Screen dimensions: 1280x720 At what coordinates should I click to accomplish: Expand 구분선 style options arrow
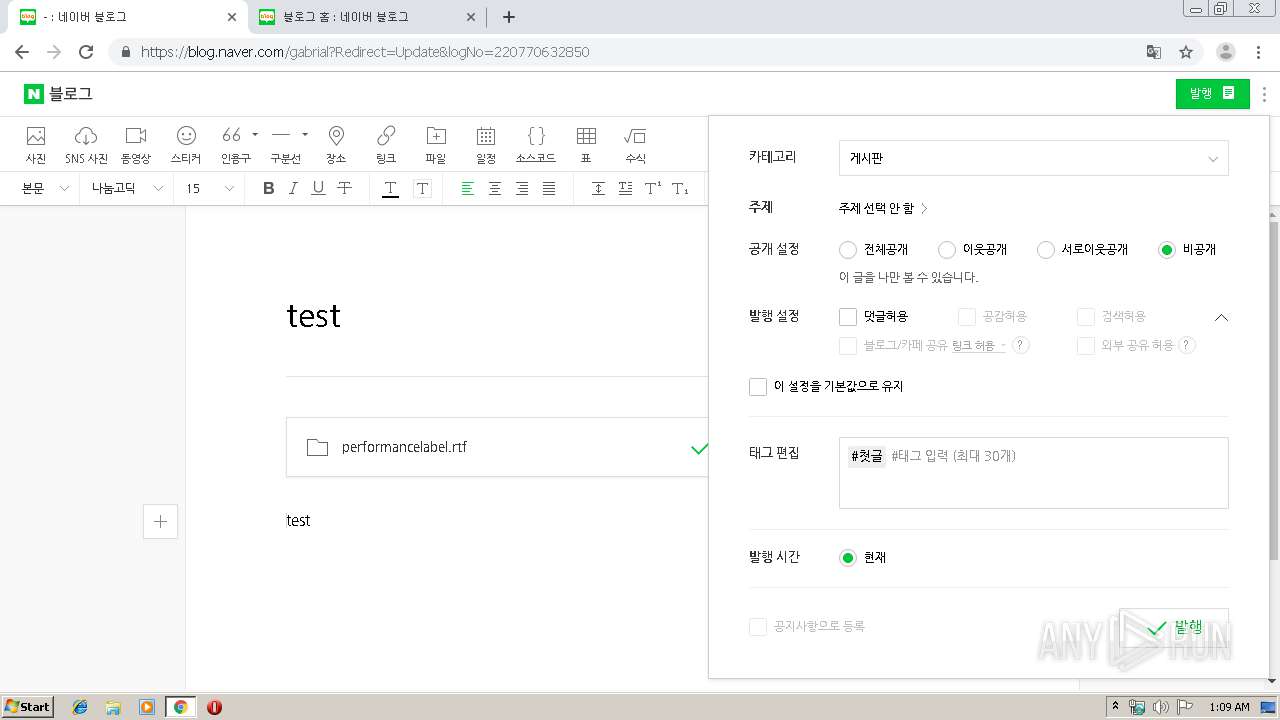click(x=305, y=134)
